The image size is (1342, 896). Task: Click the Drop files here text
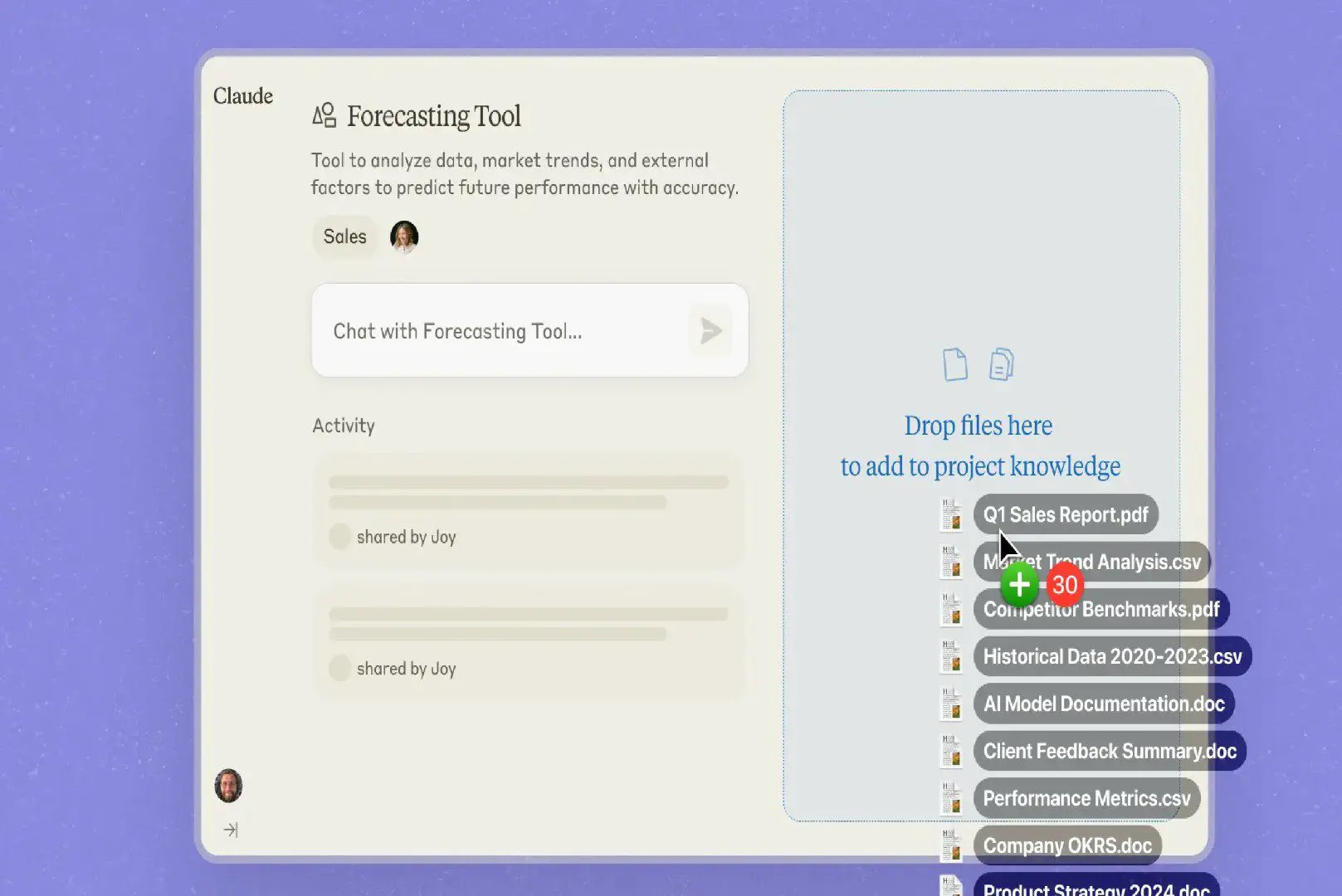tap(978, 426)
